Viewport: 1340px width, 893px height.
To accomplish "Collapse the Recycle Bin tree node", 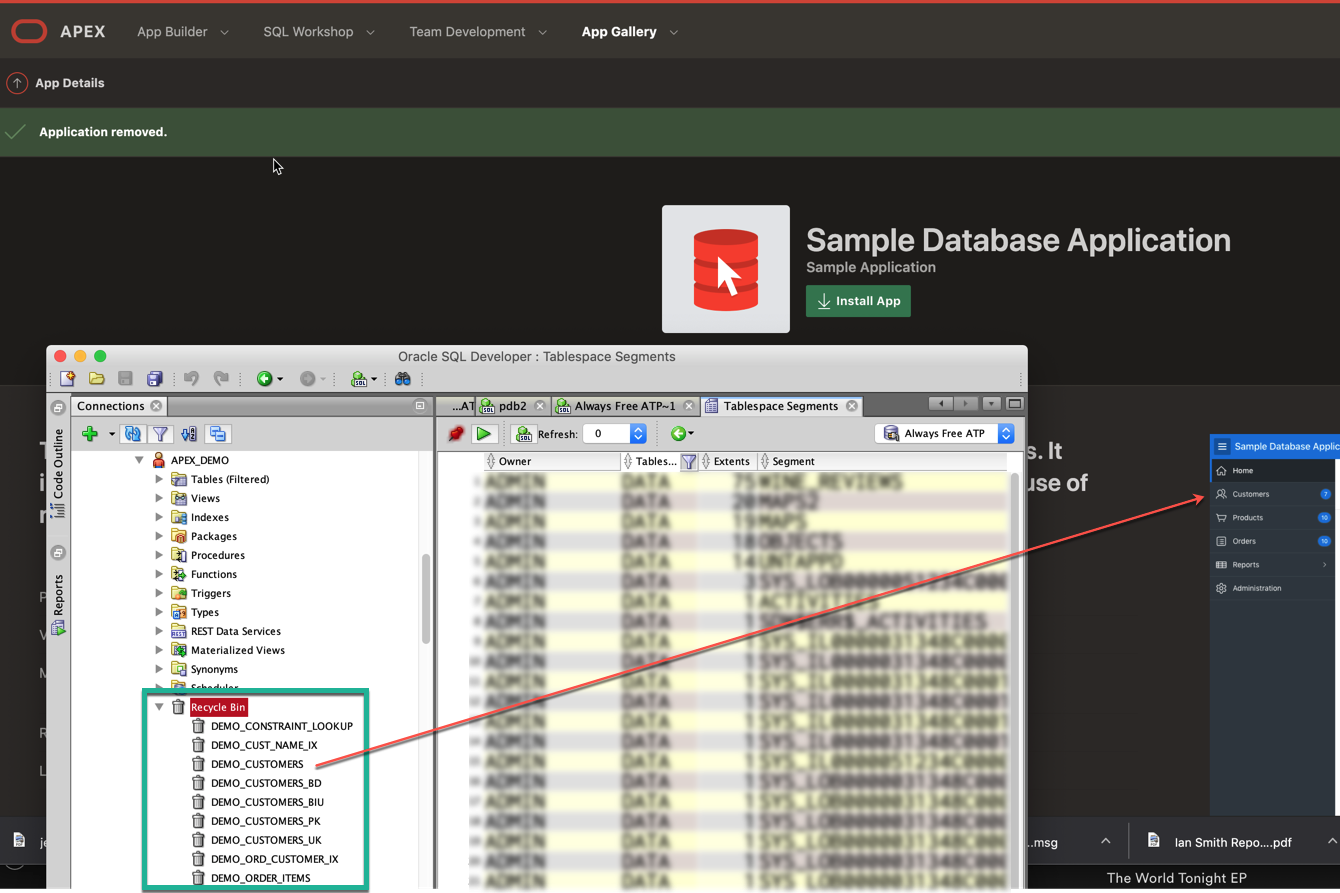I will [159, 707].
